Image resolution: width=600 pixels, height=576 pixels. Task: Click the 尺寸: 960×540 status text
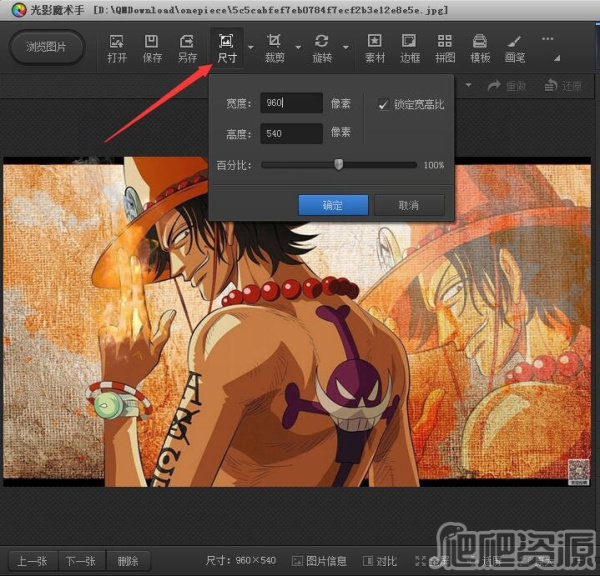[x=240, y=561]
